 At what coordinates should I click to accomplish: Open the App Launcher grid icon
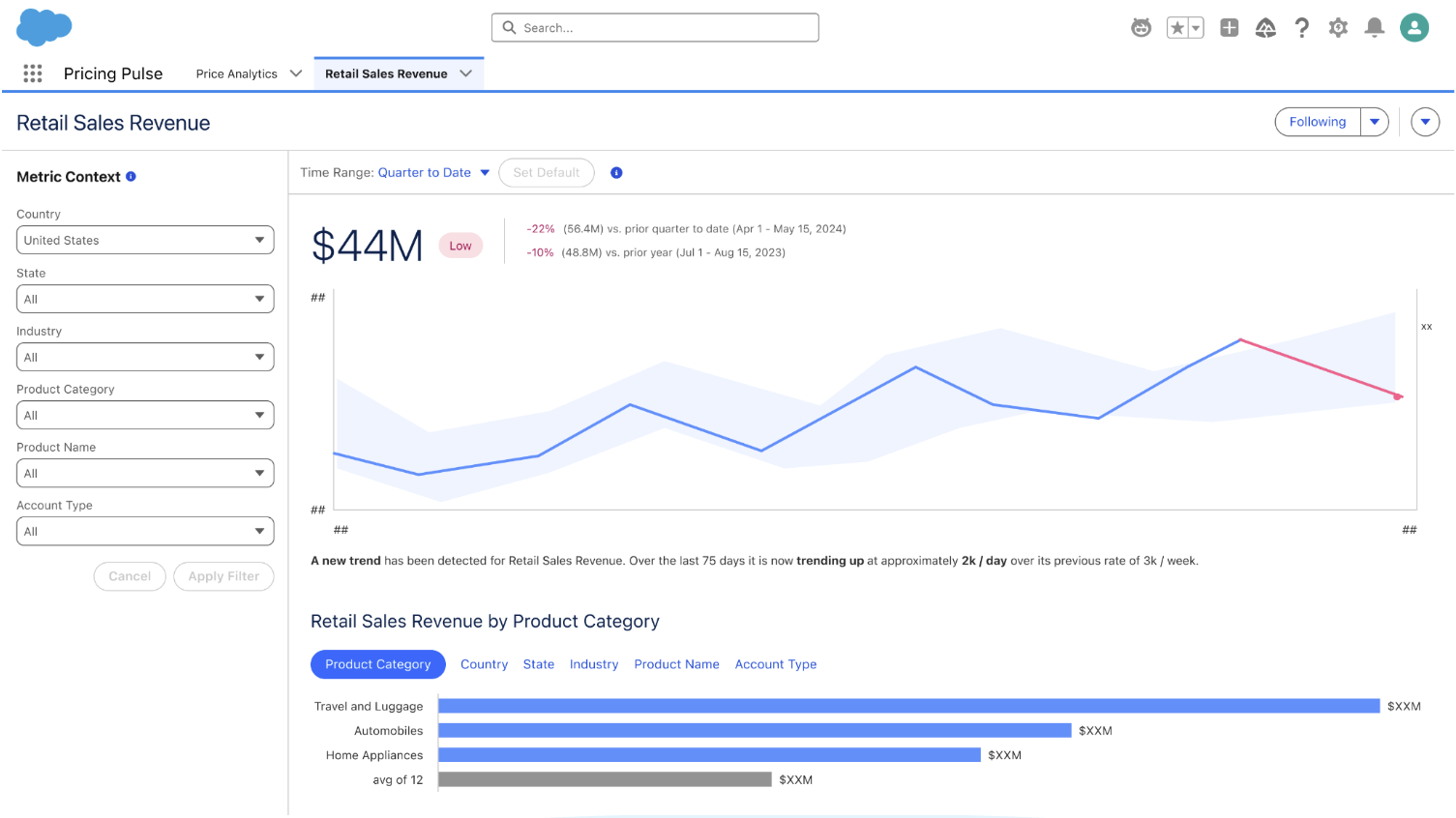tap(33, 73)
